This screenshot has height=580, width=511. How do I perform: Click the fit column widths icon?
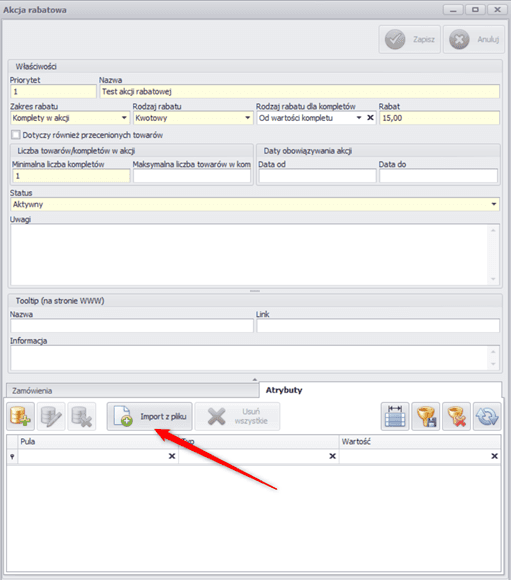coord(395,416)
